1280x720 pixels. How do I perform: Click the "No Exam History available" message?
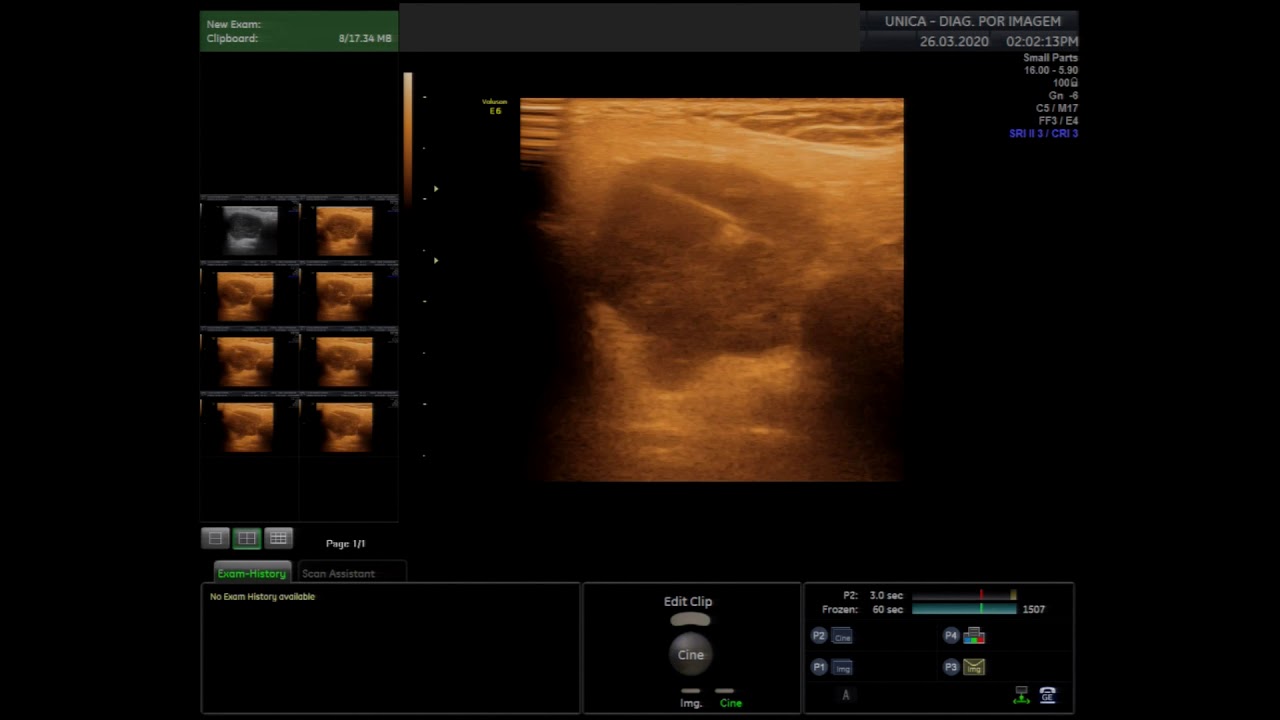pos(262,597)
